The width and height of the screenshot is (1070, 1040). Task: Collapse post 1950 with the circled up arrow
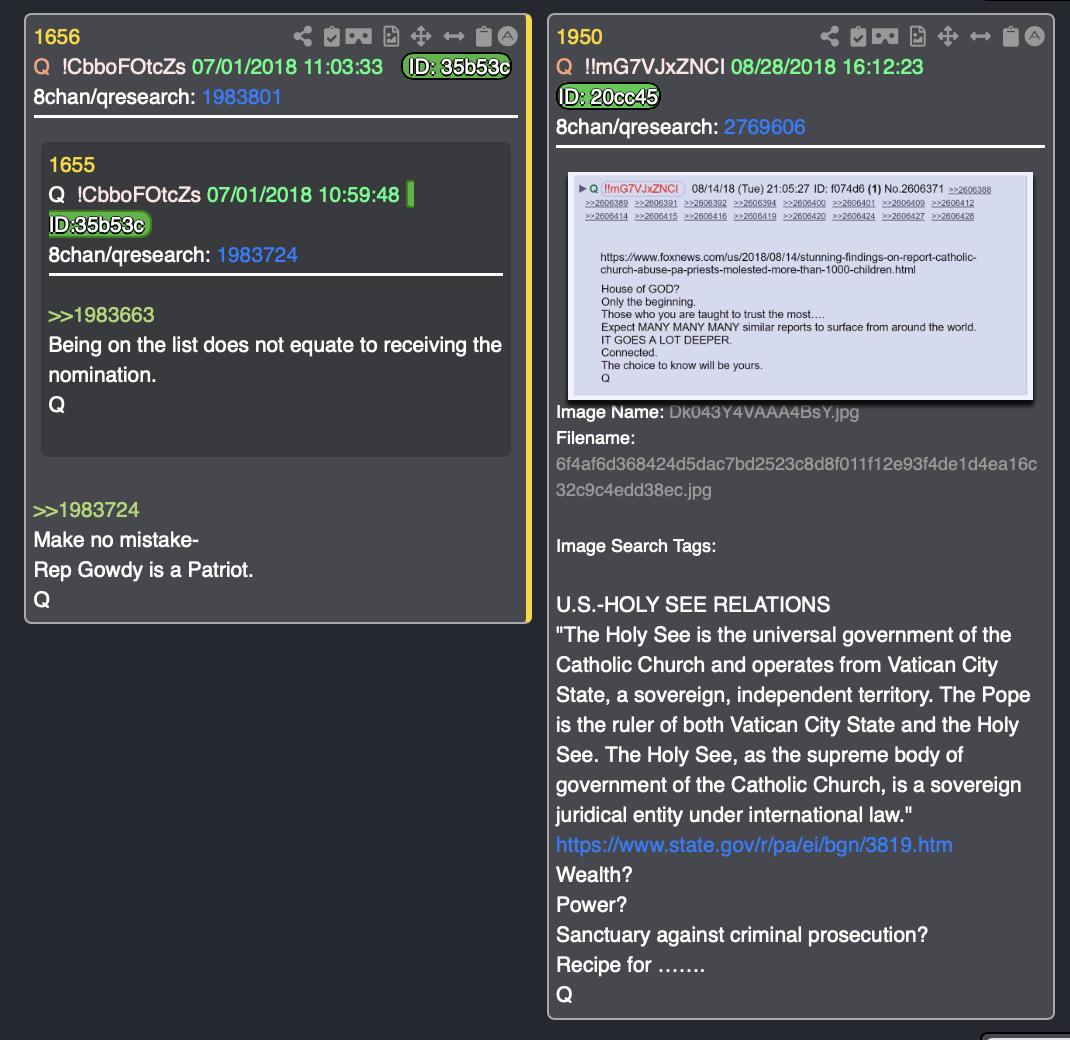1035,36
